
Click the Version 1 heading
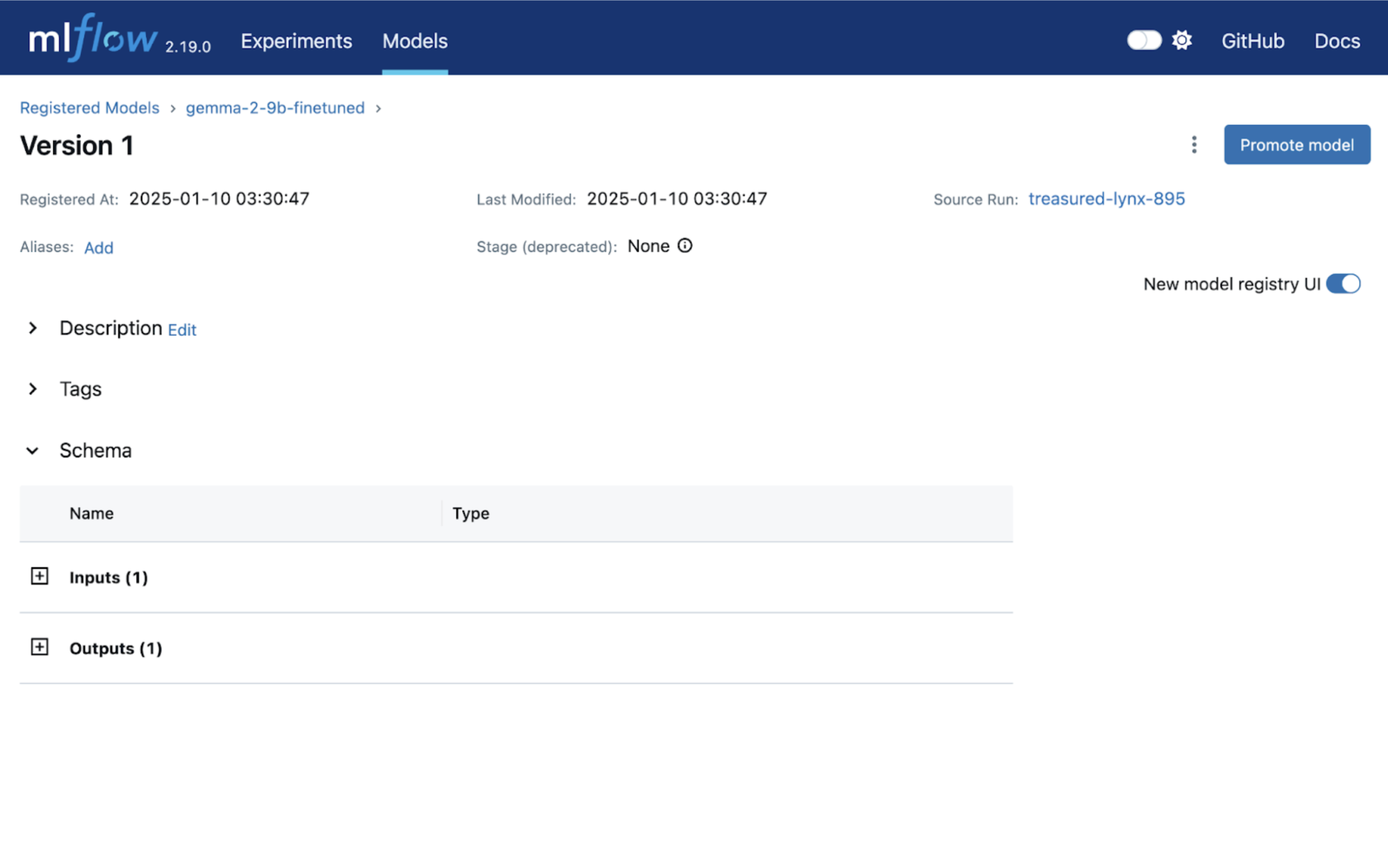pyautogui.click(x=77, y=145)
